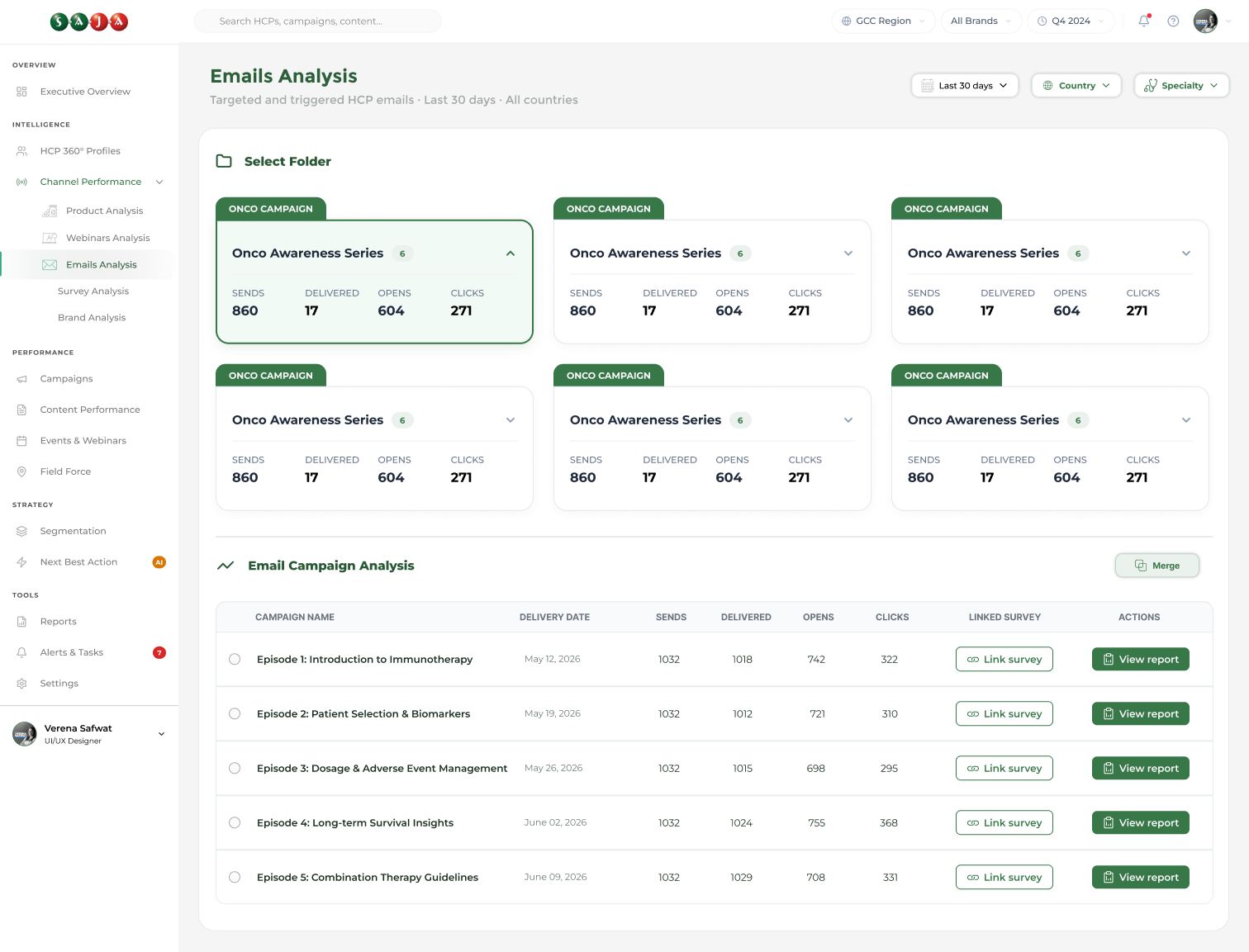Click the Field Force location pin icon
The width and height of the screenshot is (1249, 952).
[21, 471]
